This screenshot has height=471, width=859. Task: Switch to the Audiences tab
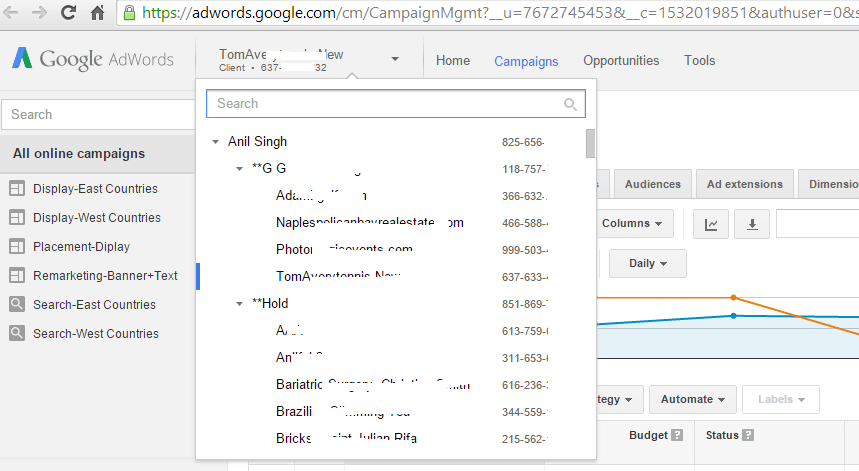[653, 184]
